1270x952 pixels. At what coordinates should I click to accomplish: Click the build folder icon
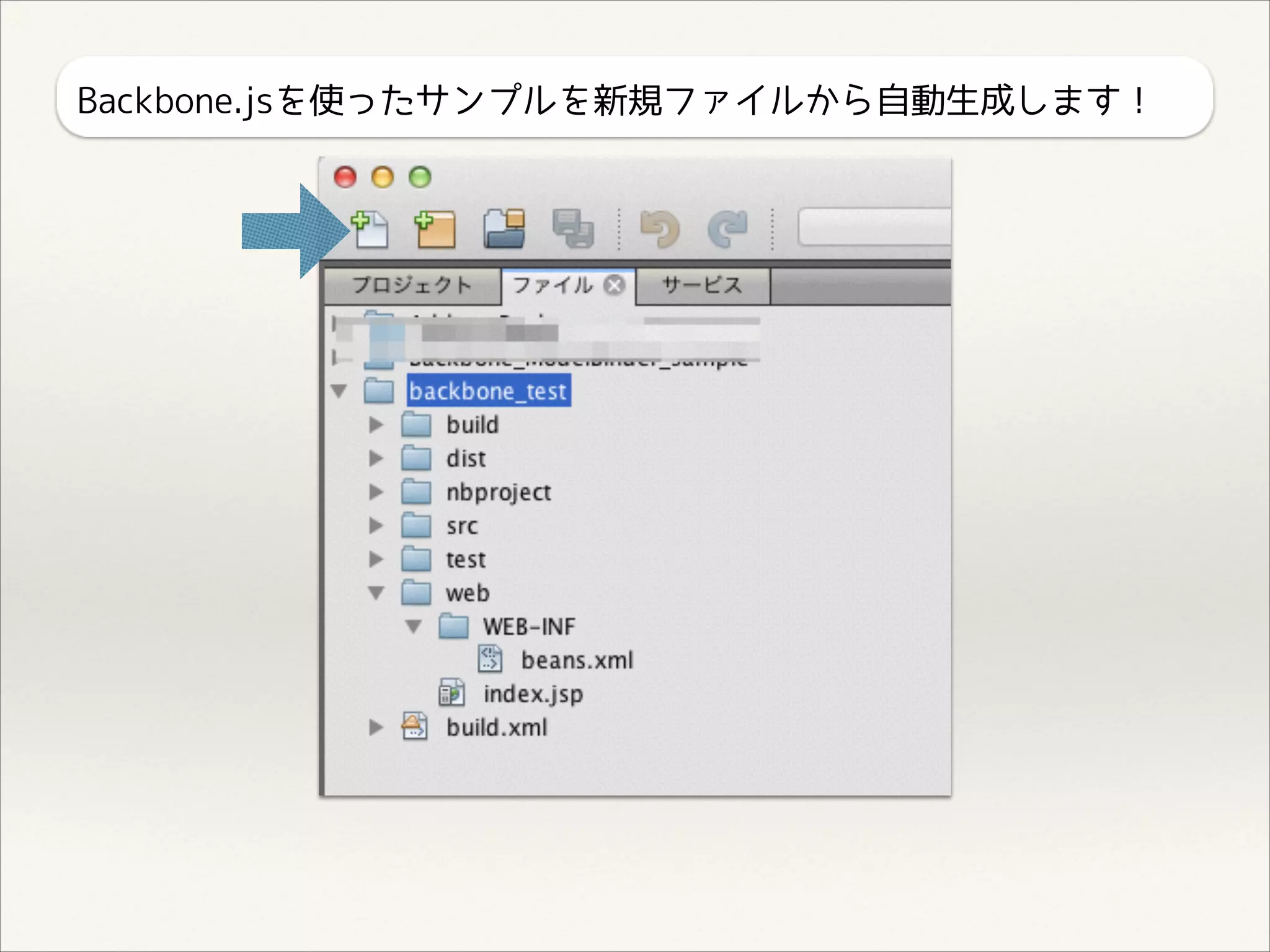click(416, 425)
